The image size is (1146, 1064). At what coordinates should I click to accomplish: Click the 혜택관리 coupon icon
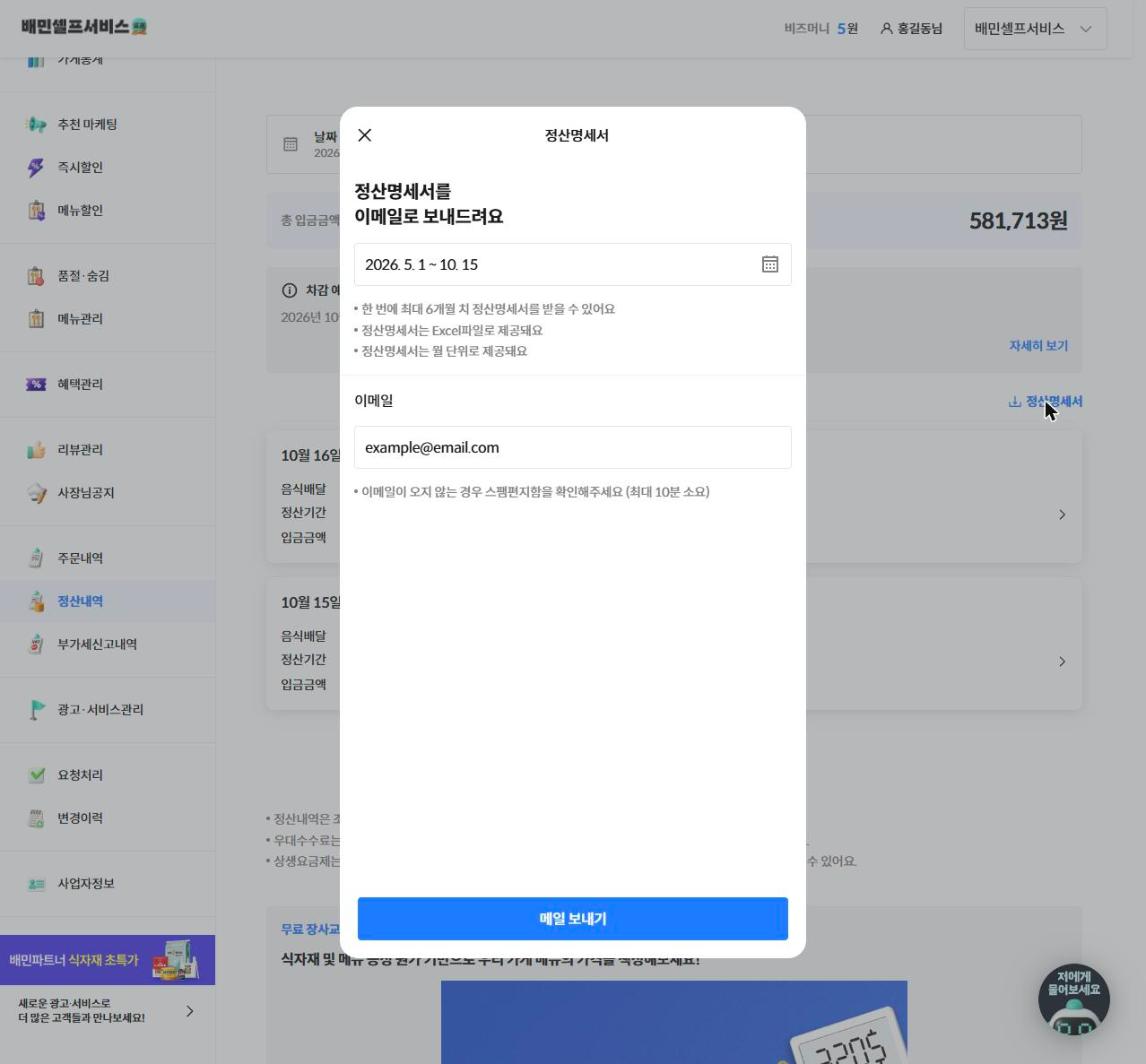click(36, 384)
